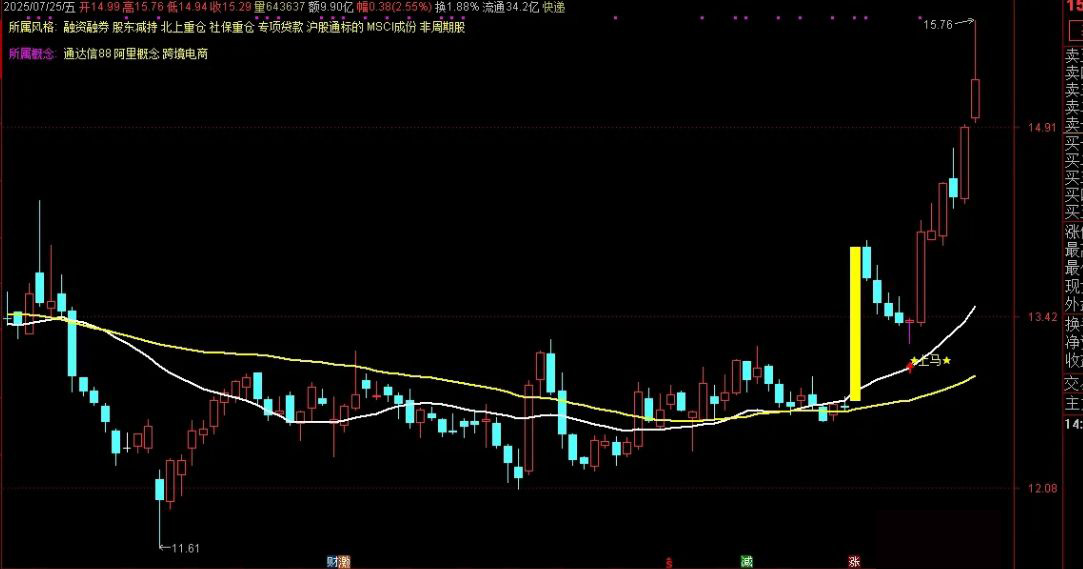Image resolution: width=1083 pixels, height=569 pixels.
Task: Click the 额9.90亿 amount value
Action: [331, 8]
